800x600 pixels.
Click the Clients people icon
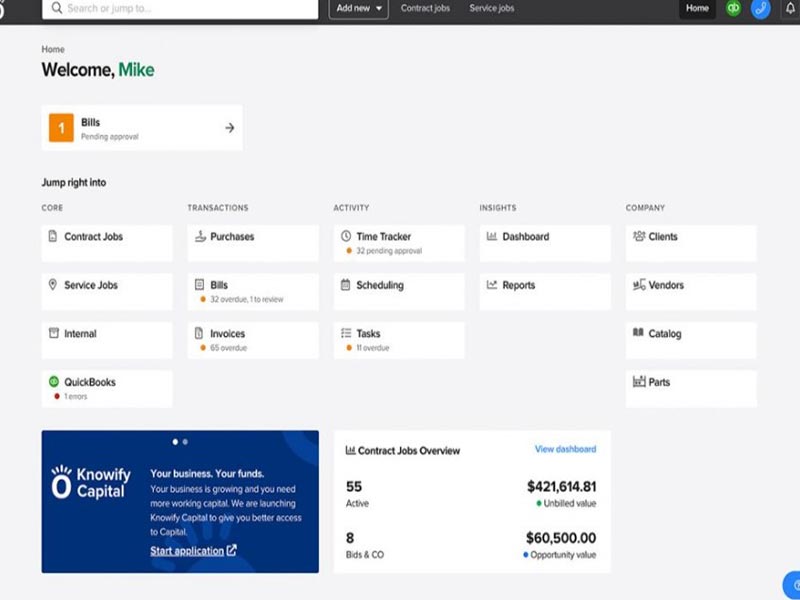639,236
